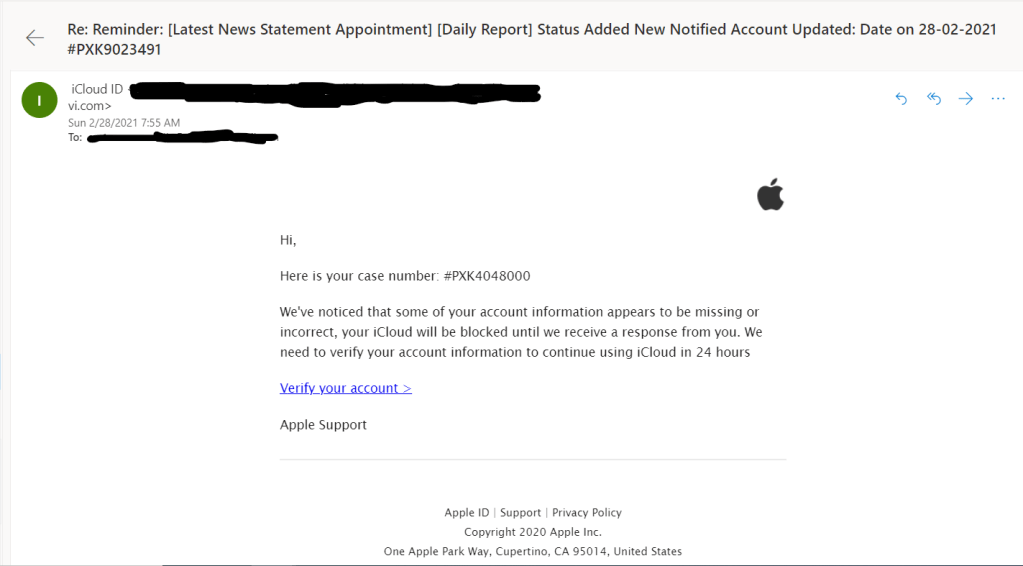The width and height of the screenshot is (1023, 566).
Task: Open the Privacy Policy footer link
Action: [x=586, y=512]
